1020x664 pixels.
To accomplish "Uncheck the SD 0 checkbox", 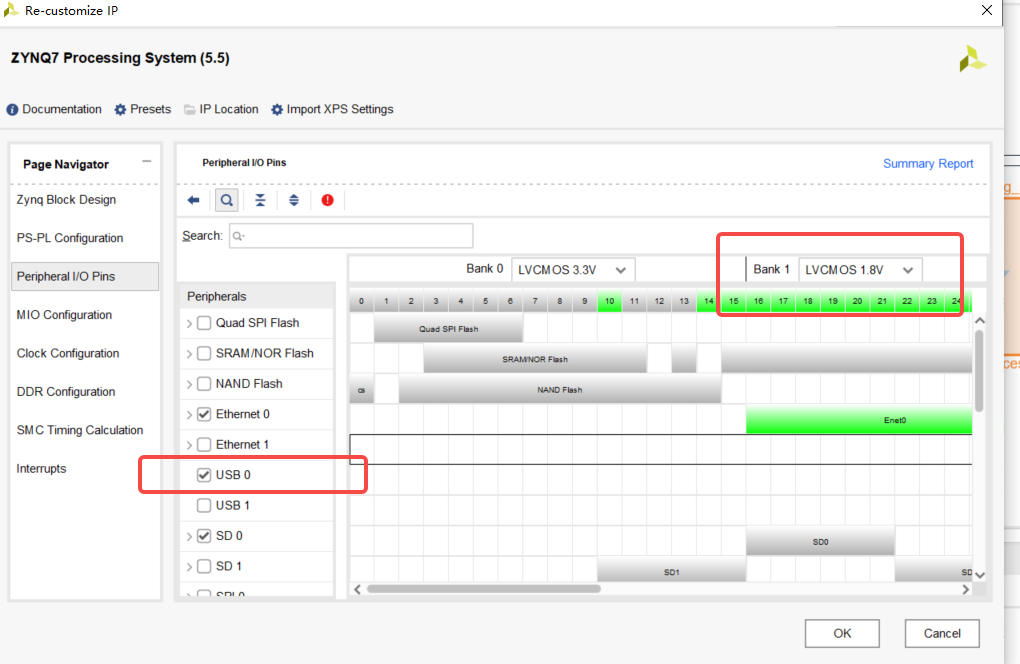I will (204, 536).
